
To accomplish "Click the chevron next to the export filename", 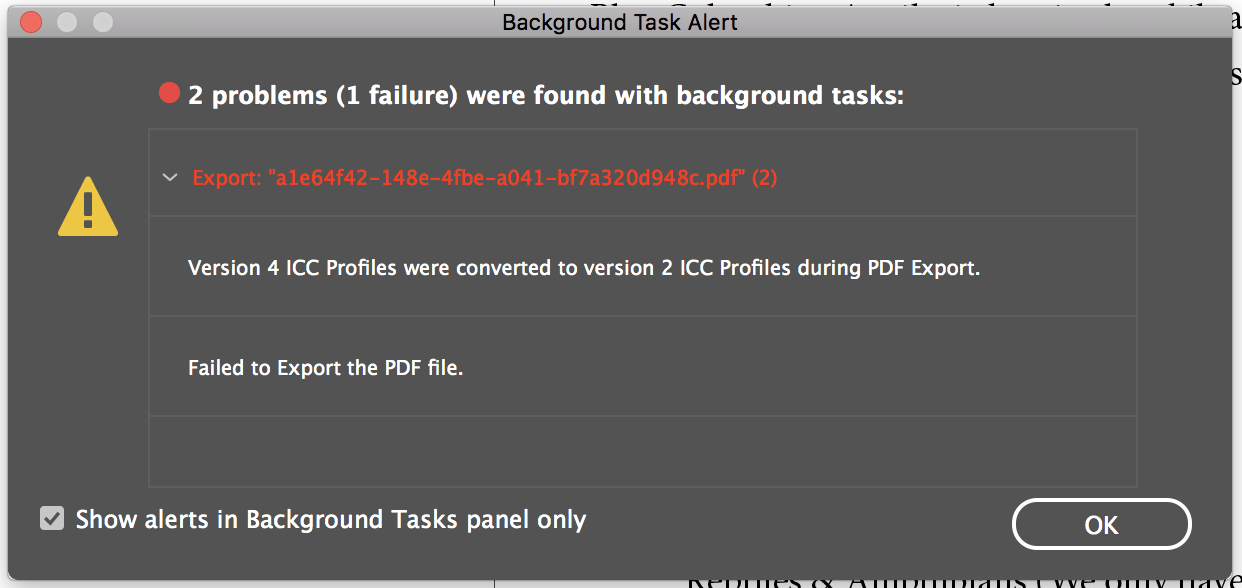I will 170,177.
